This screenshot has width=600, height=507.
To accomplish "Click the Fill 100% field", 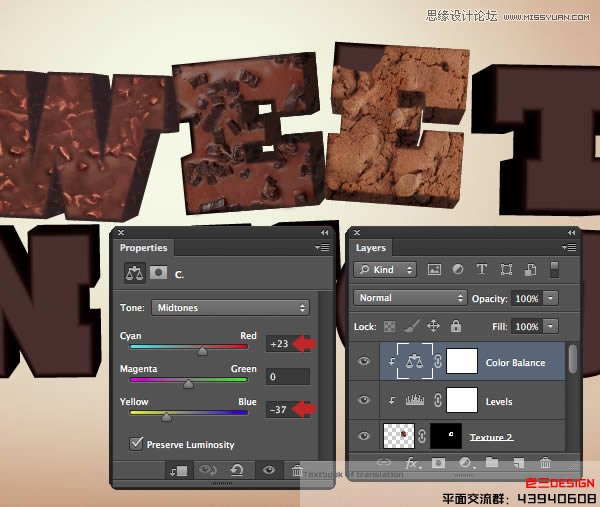I will click(527, 327).
